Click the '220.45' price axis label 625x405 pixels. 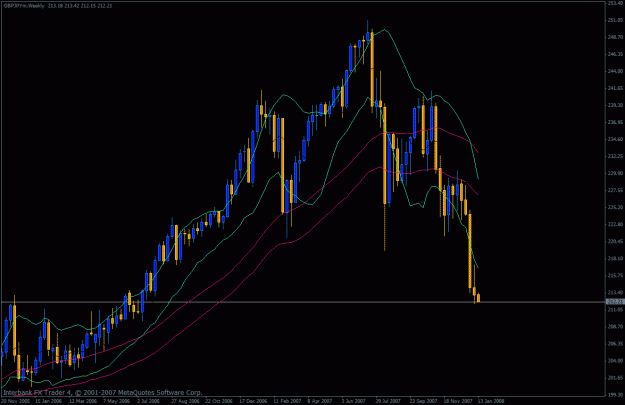[615, 241]
